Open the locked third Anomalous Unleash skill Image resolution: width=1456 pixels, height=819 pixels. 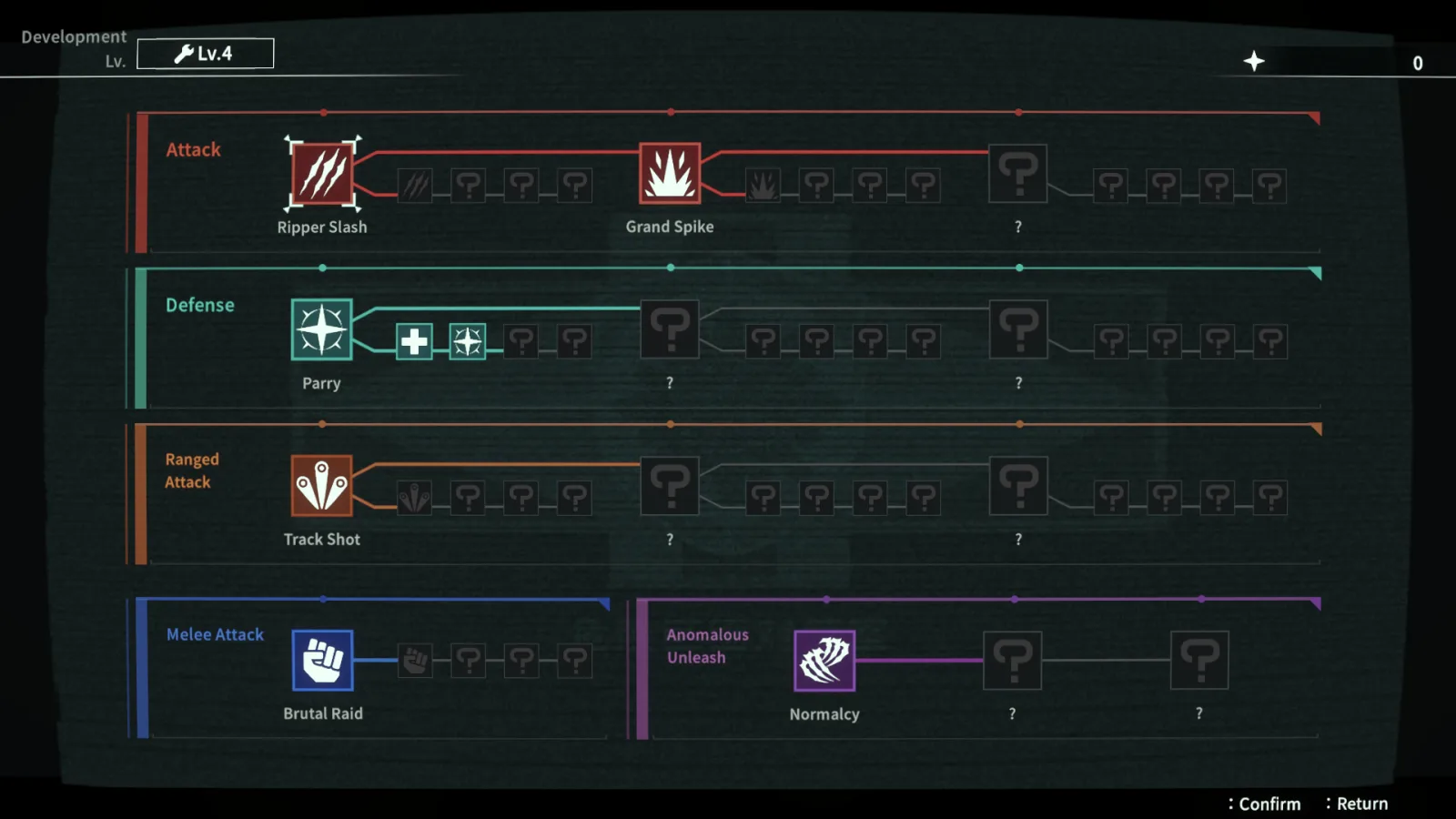point(1199,661)
